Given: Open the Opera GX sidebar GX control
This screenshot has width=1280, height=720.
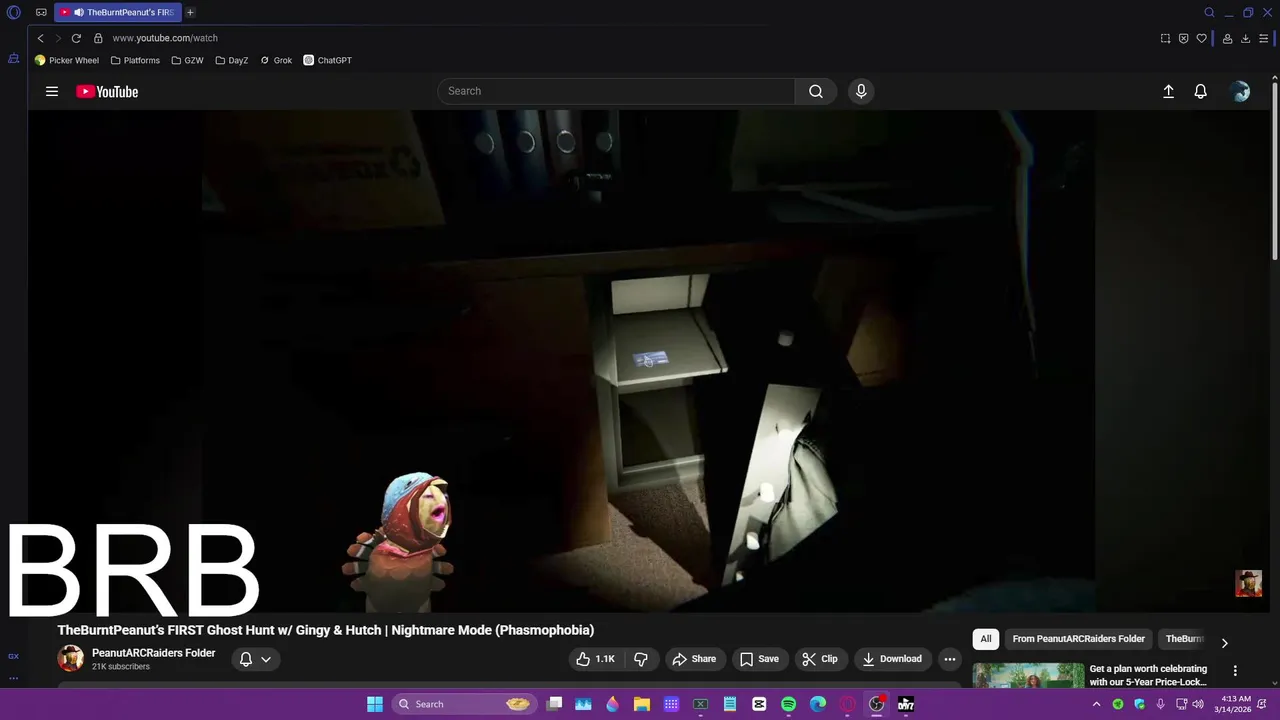Looking at the screenshot, I should tap(14, 656).
